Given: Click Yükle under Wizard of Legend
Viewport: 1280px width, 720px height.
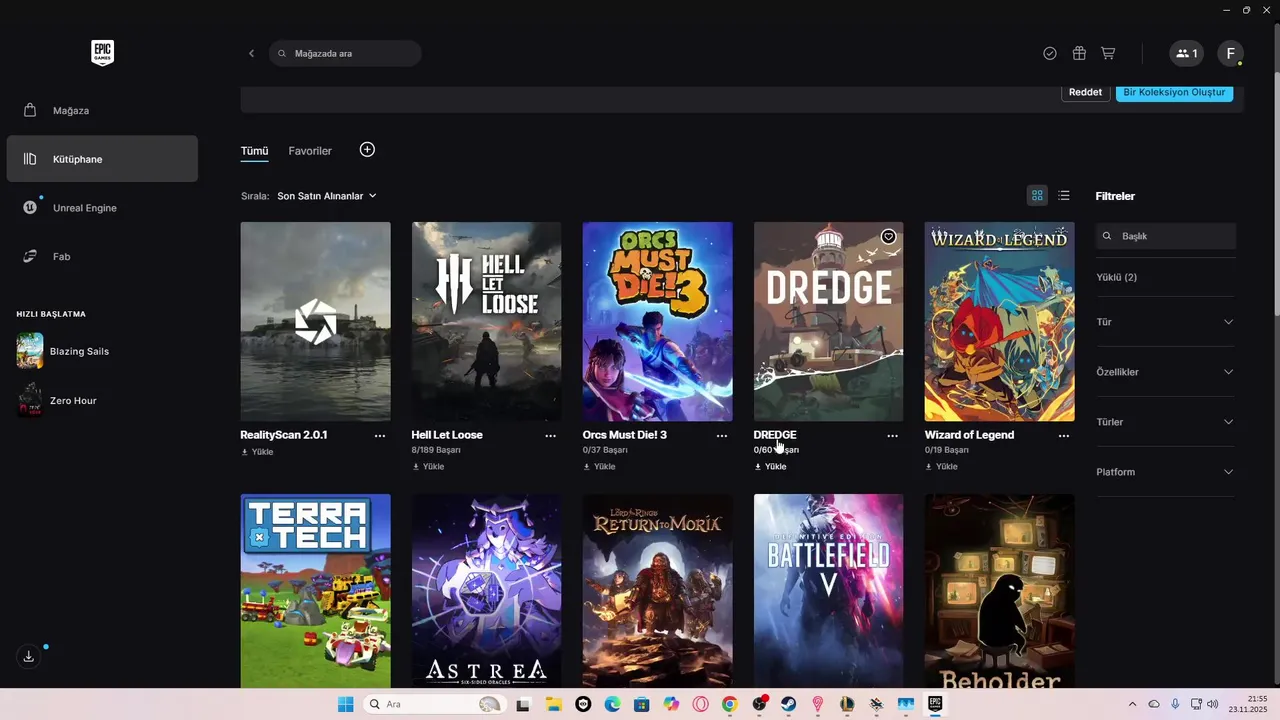Looking at the screenshot, I should coord(942,467).
